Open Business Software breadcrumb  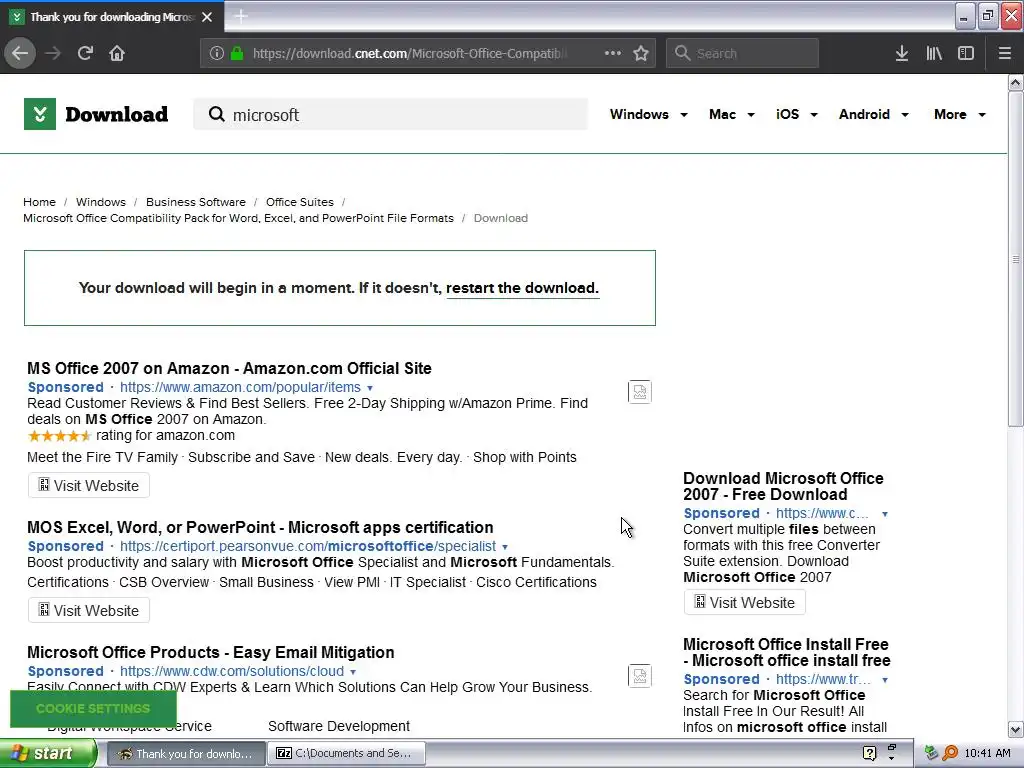pyautogui.click(x=196, y=202)
